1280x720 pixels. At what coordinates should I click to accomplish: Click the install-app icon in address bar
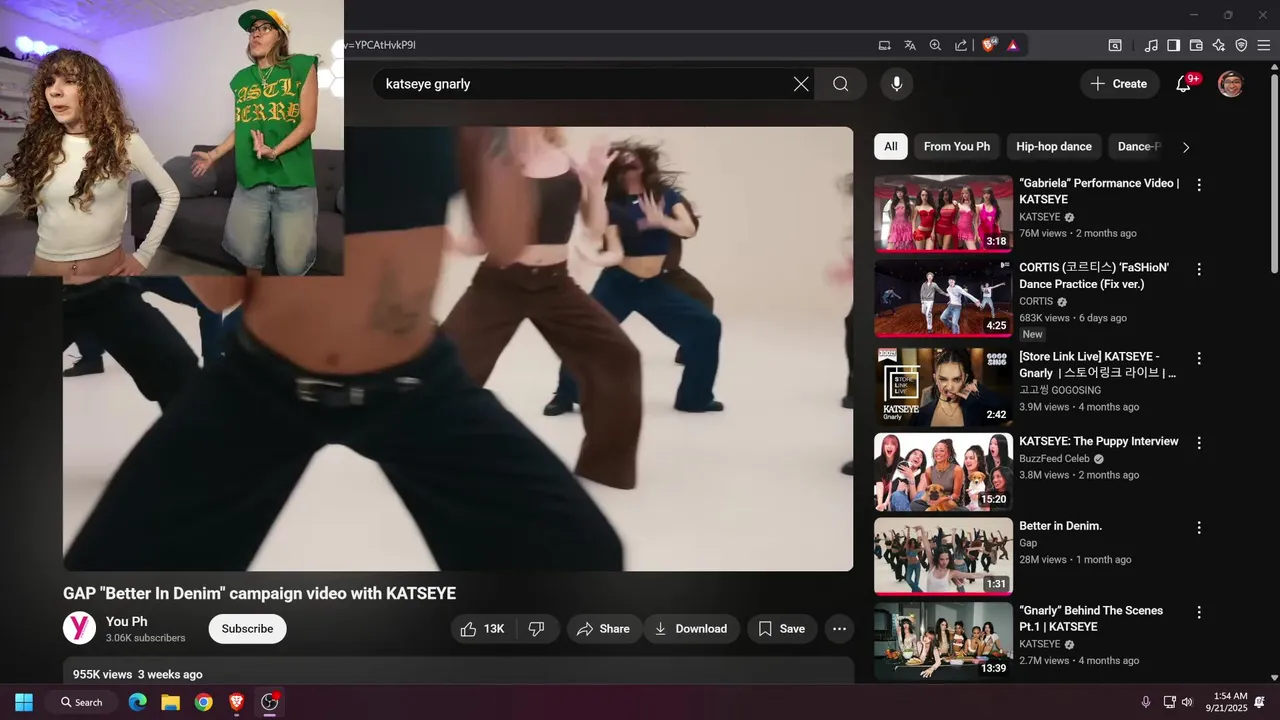[884, 45]
